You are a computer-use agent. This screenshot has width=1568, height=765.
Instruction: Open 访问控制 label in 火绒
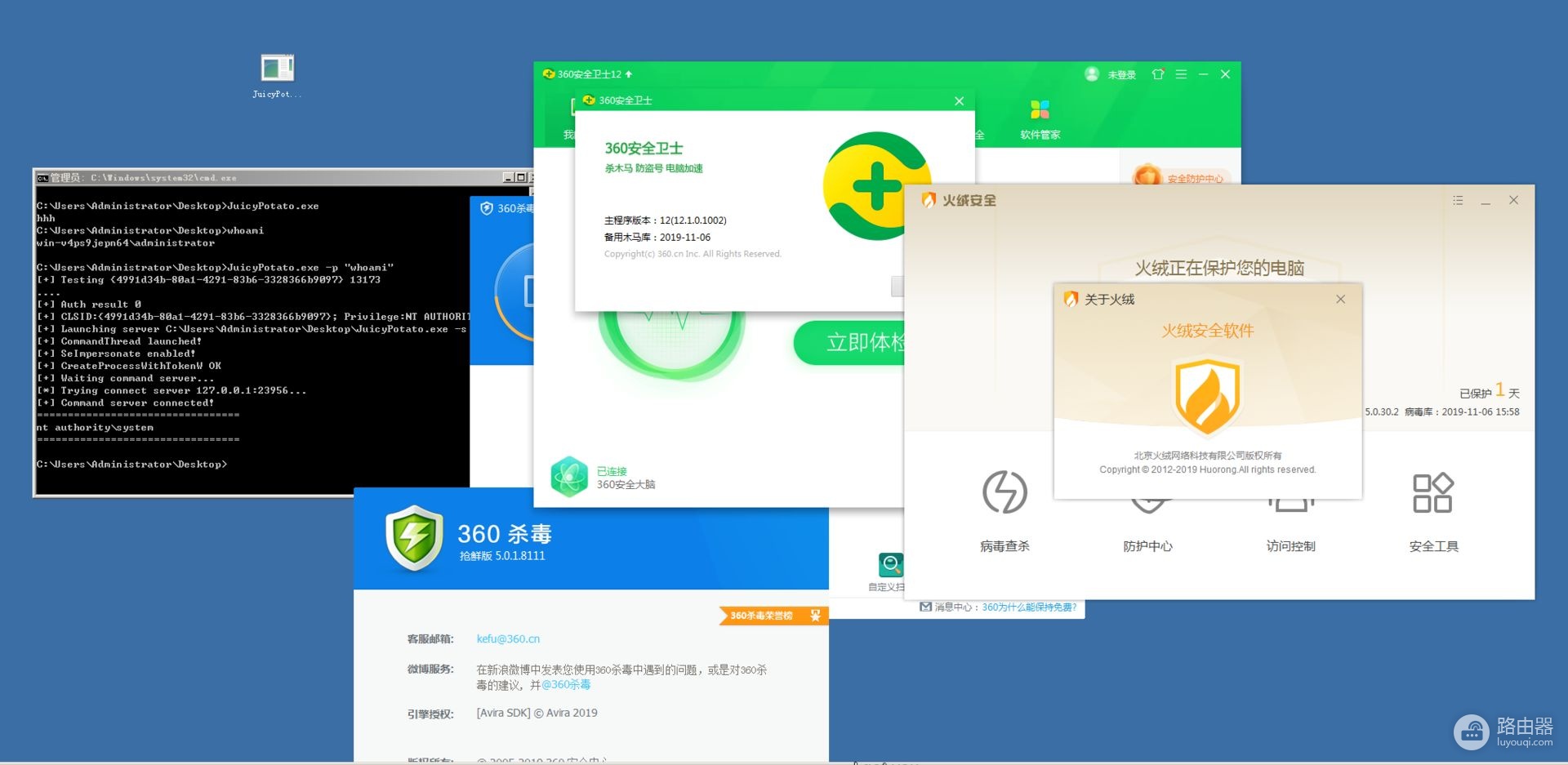pyautogui.click(x=1290, y=546)
